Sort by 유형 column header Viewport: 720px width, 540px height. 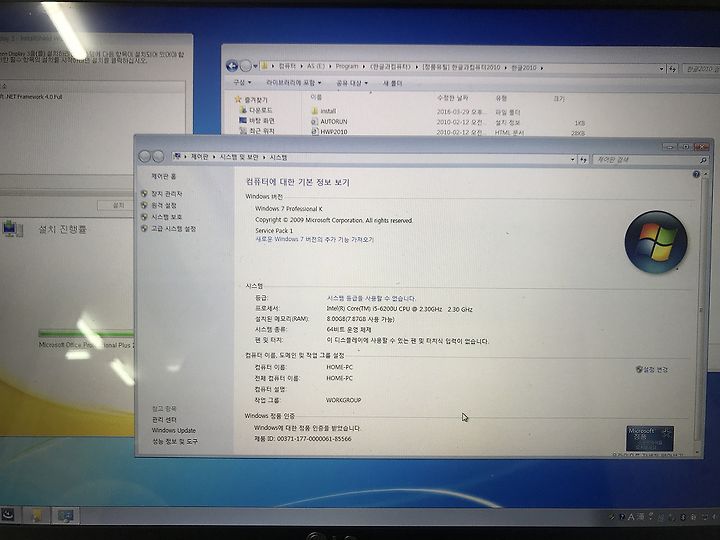click(501, 98)
